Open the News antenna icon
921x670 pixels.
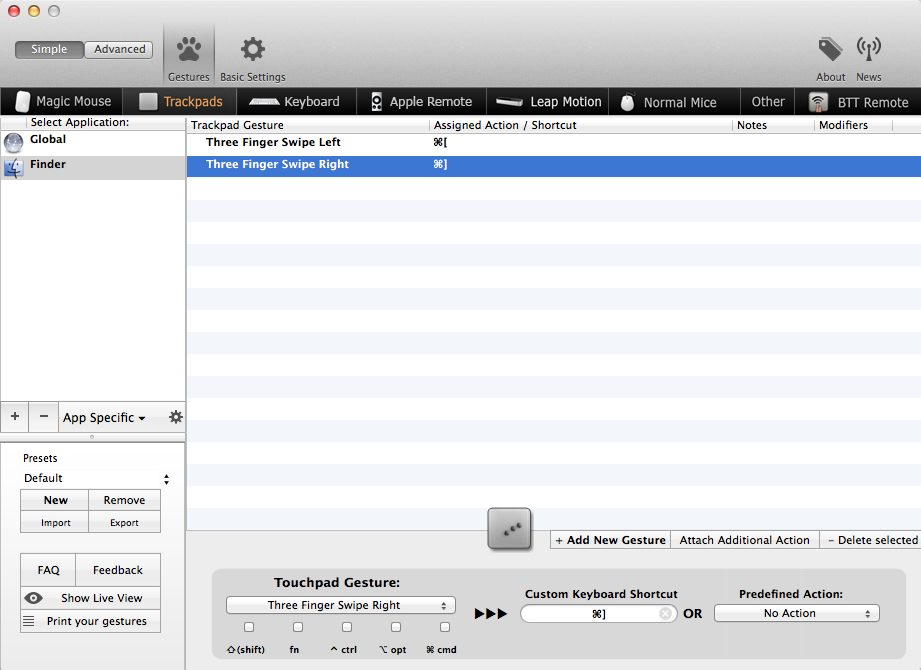click(x=868, y=49)
